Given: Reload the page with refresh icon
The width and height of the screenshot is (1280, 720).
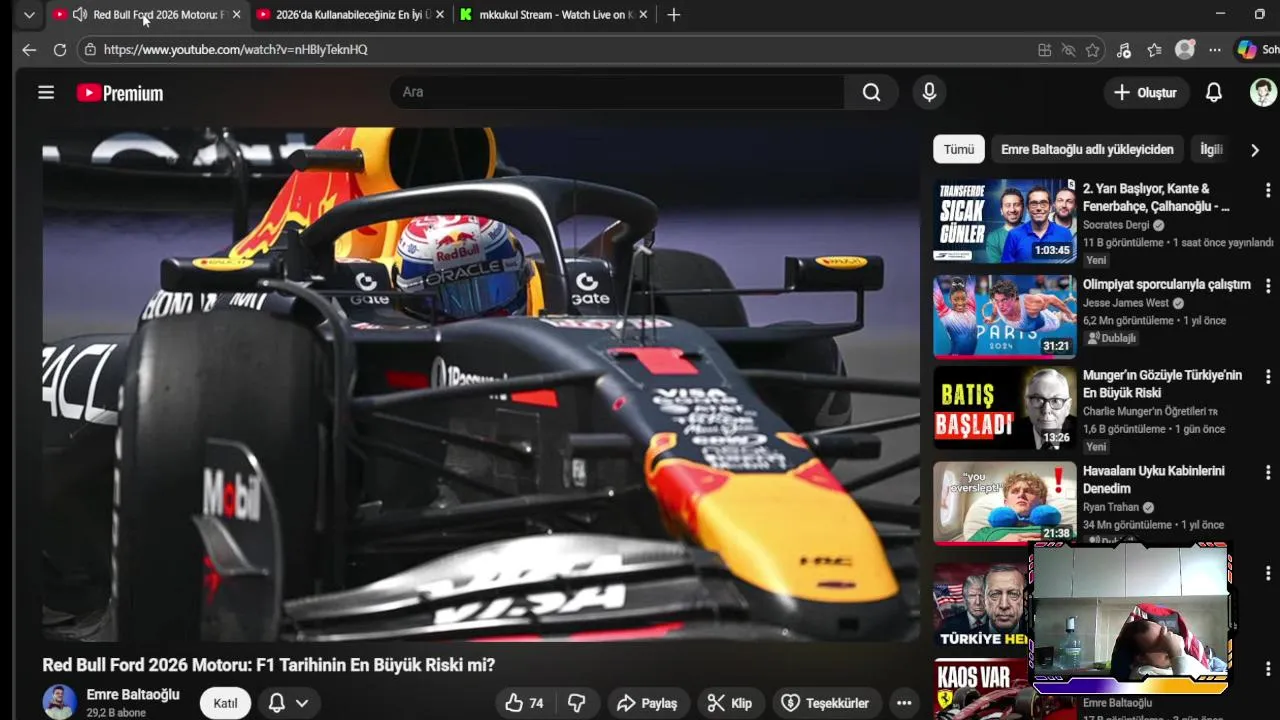Looking at the screenshot, I should pos(60,49).
